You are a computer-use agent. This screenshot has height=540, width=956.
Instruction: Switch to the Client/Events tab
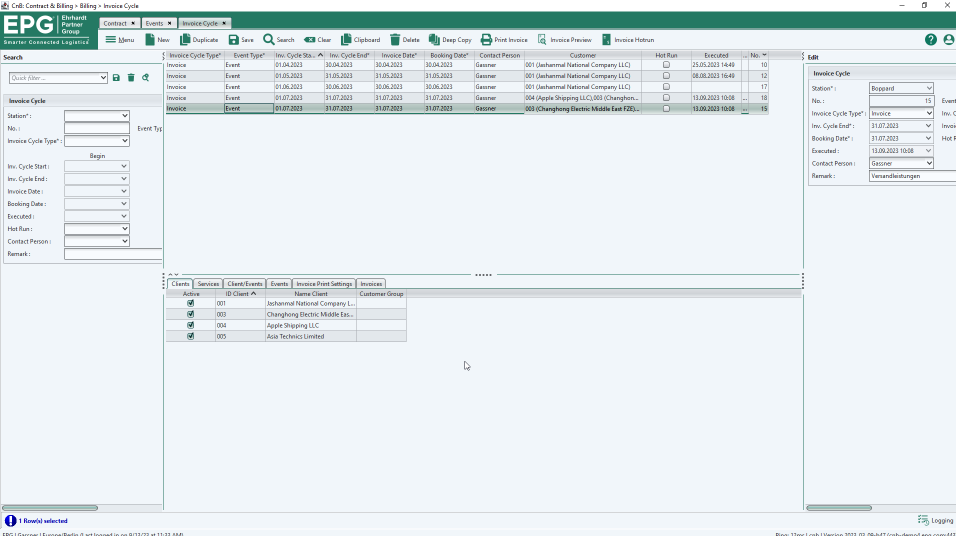tap(244, 284)
